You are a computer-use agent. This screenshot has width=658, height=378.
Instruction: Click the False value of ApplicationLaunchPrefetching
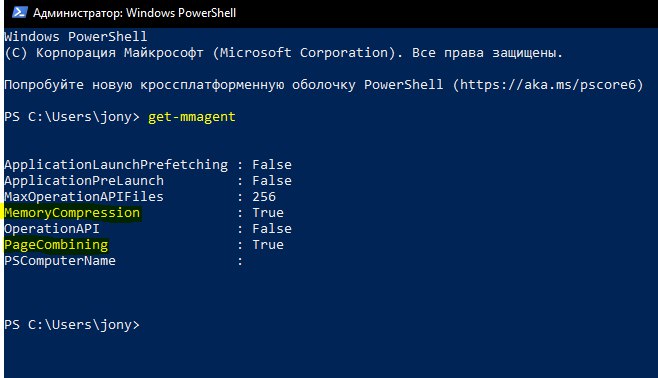click(x=272, y=164)
